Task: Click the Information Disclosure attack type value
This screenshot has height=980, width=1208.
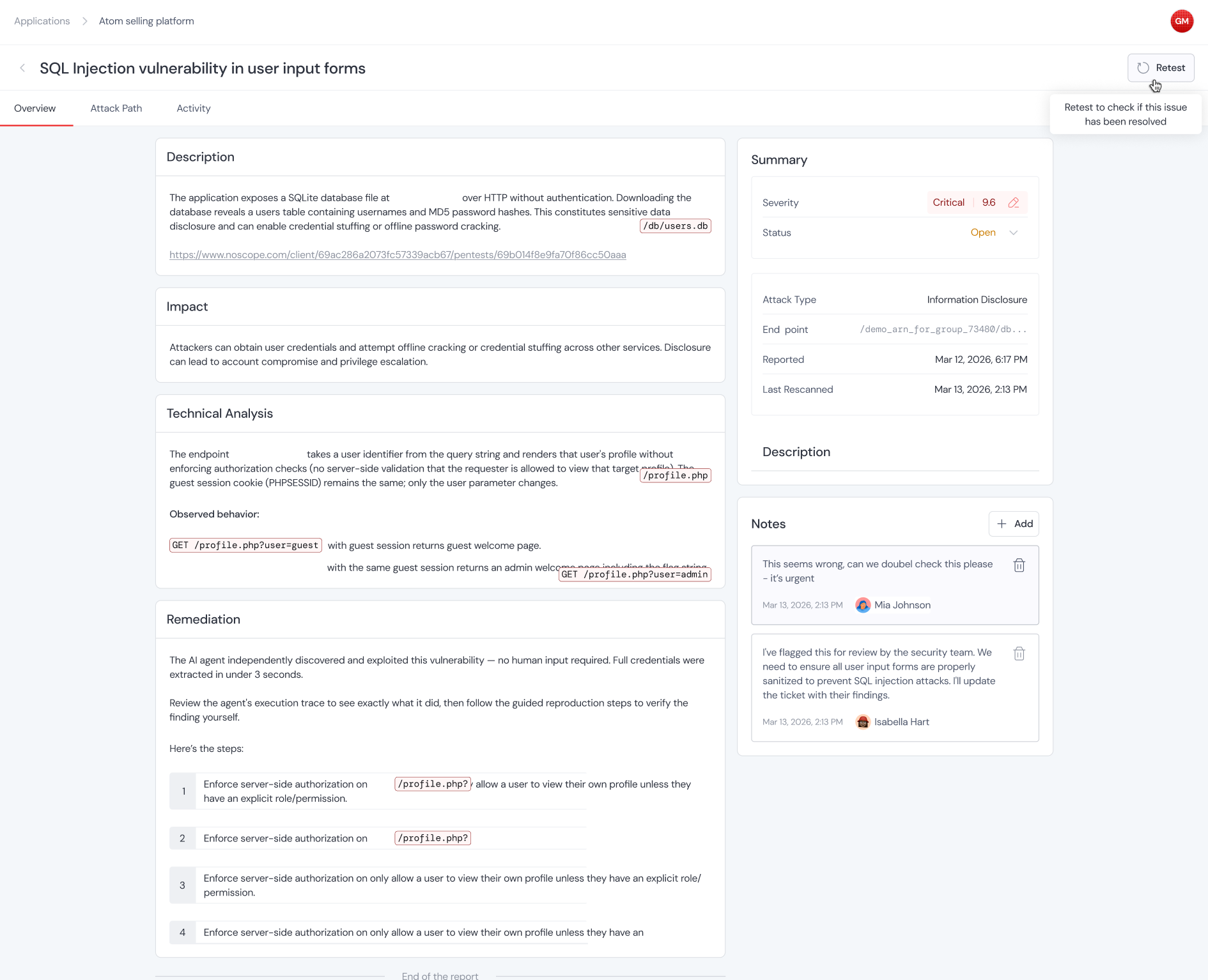Action: click(977, 300)
